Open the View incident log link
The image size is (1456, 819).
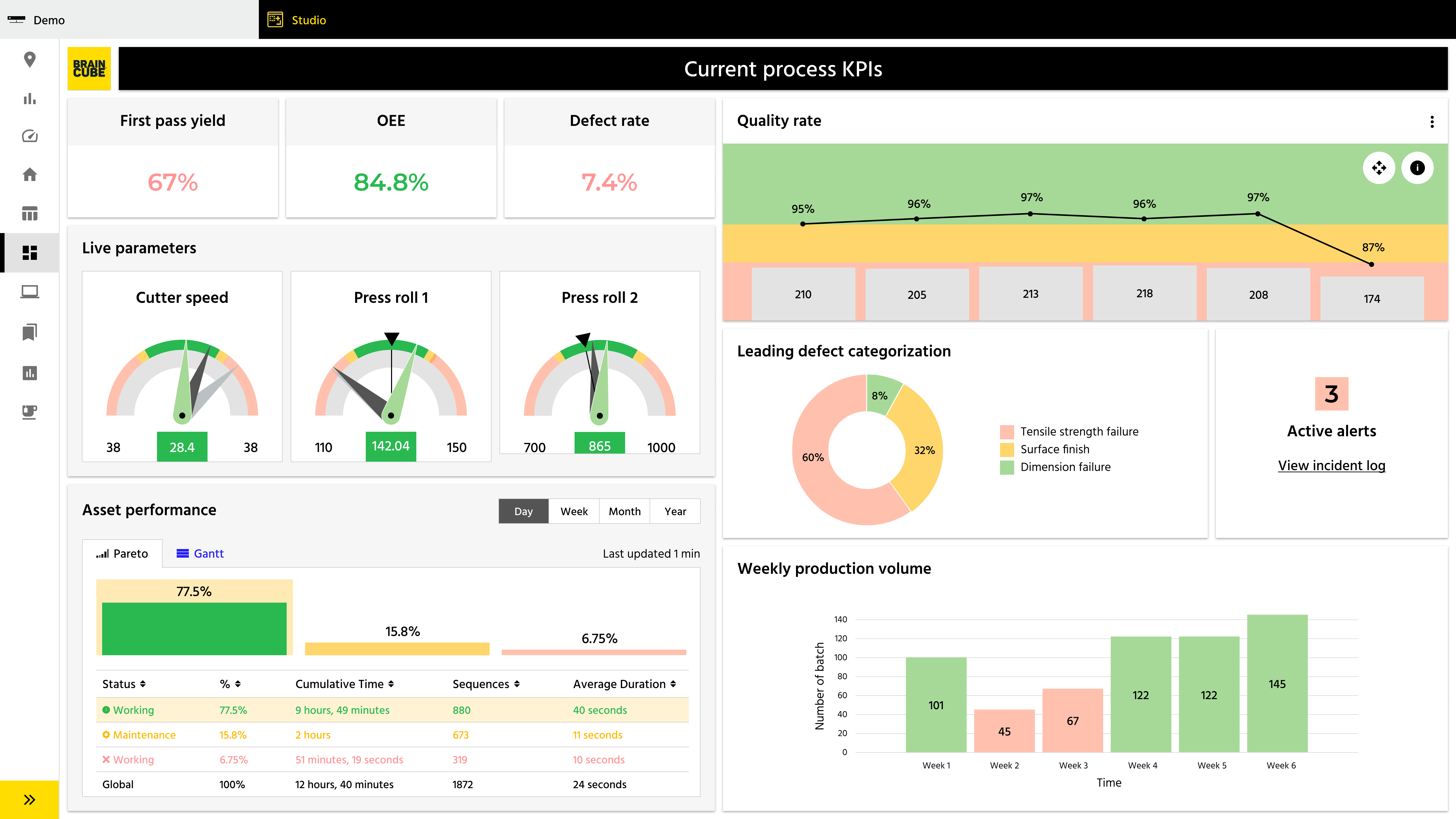coord(1331,465)
